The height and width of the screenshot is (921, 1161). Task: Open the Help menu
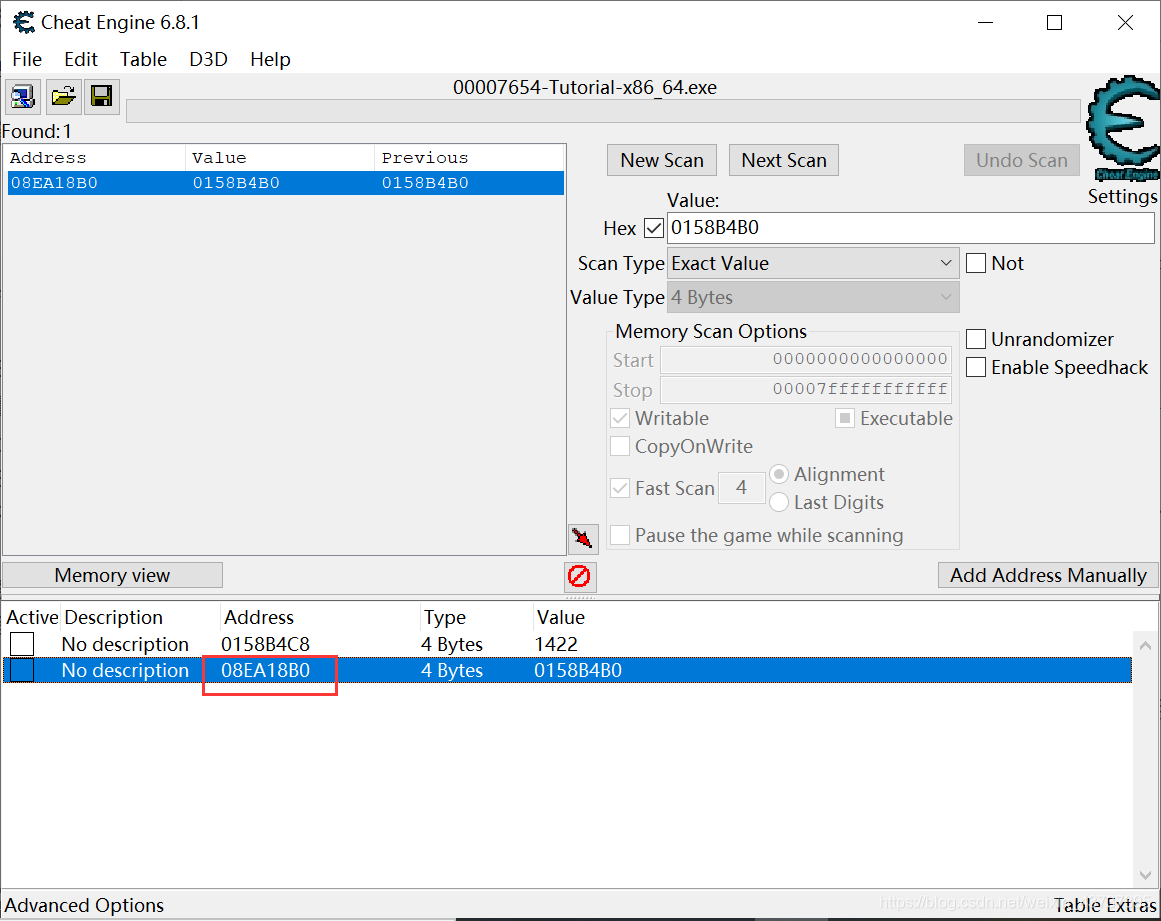click(x=270, y=59)
